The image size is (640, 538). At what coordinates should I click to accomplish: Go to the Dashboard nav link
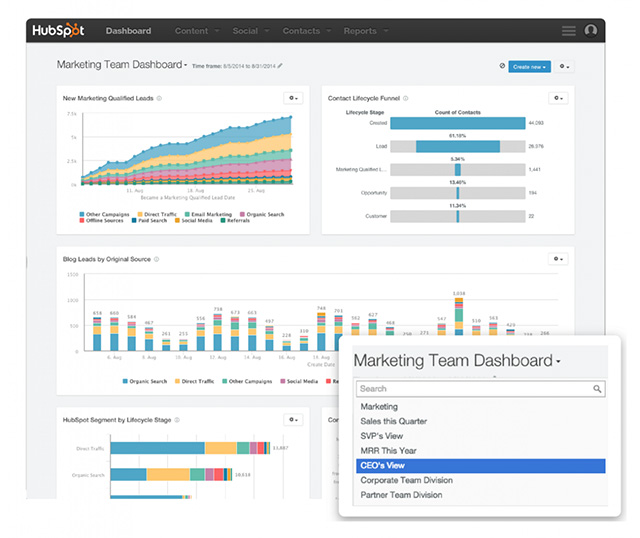coord(128,31)
